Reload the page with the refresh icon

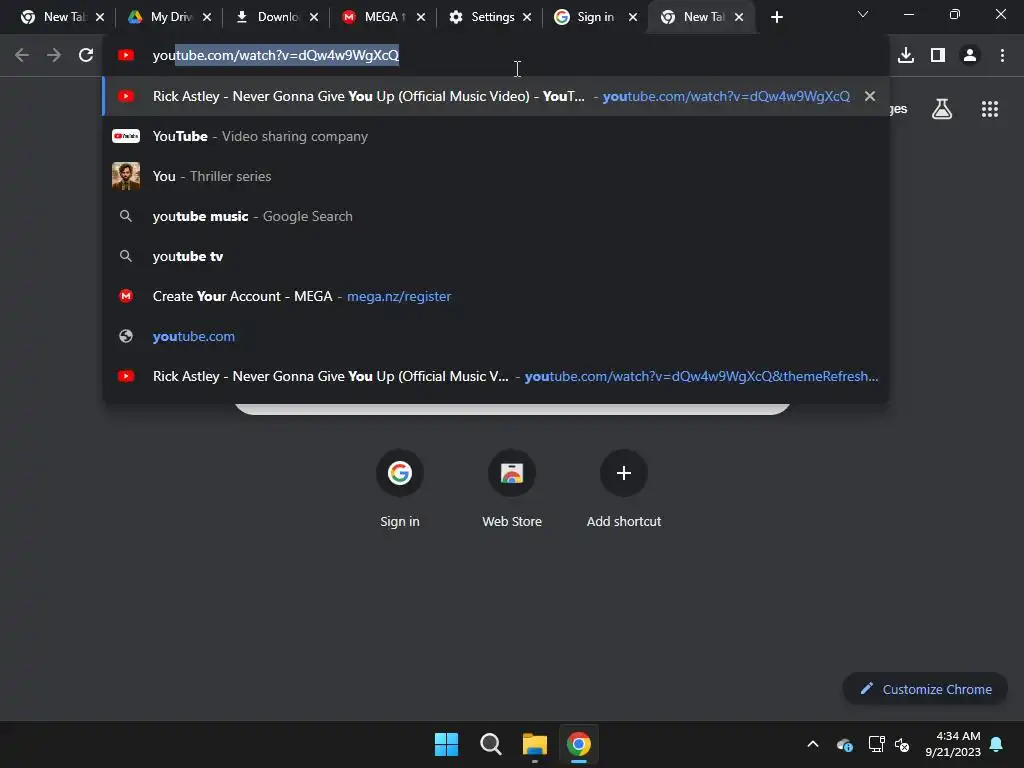tap(86, 56)
